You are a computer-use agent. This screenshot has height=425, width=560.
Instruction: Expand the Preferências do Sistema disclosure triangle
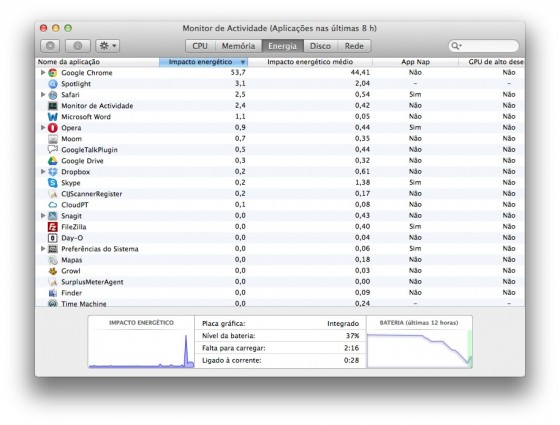pos(43,249)
